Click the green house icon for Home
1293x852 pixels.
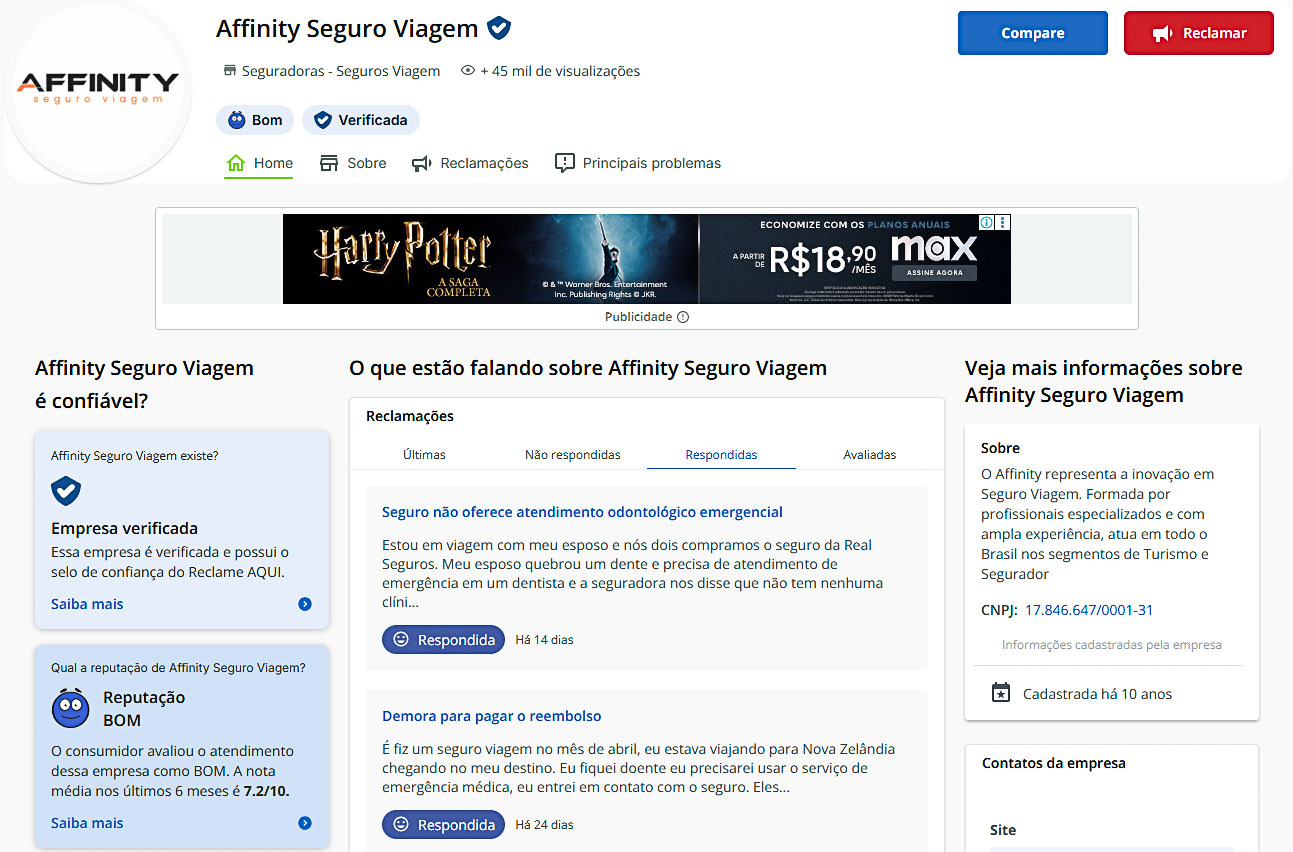click(236, 163)
